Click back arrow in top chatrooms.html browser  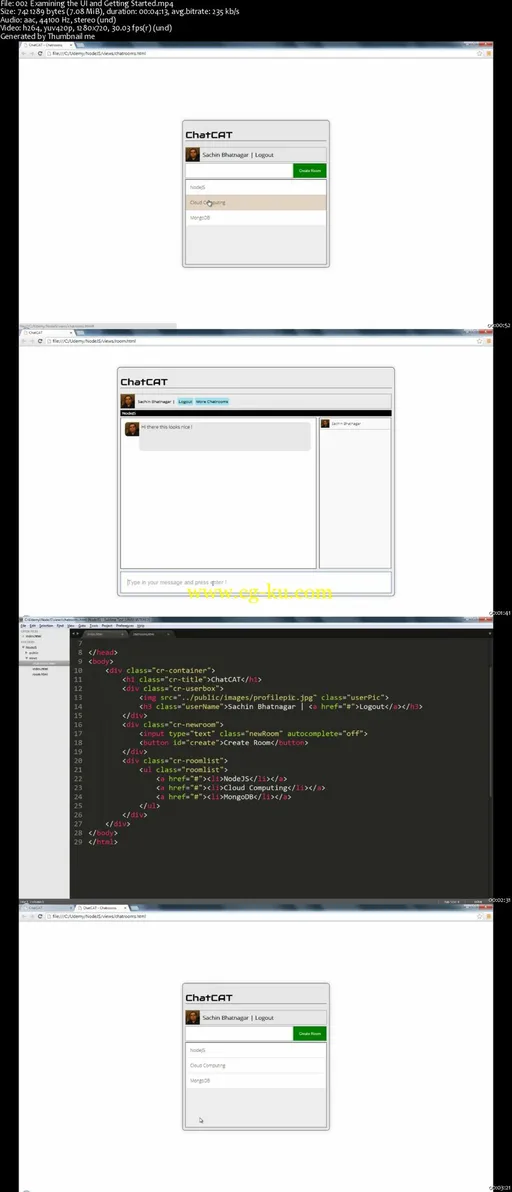24,54
